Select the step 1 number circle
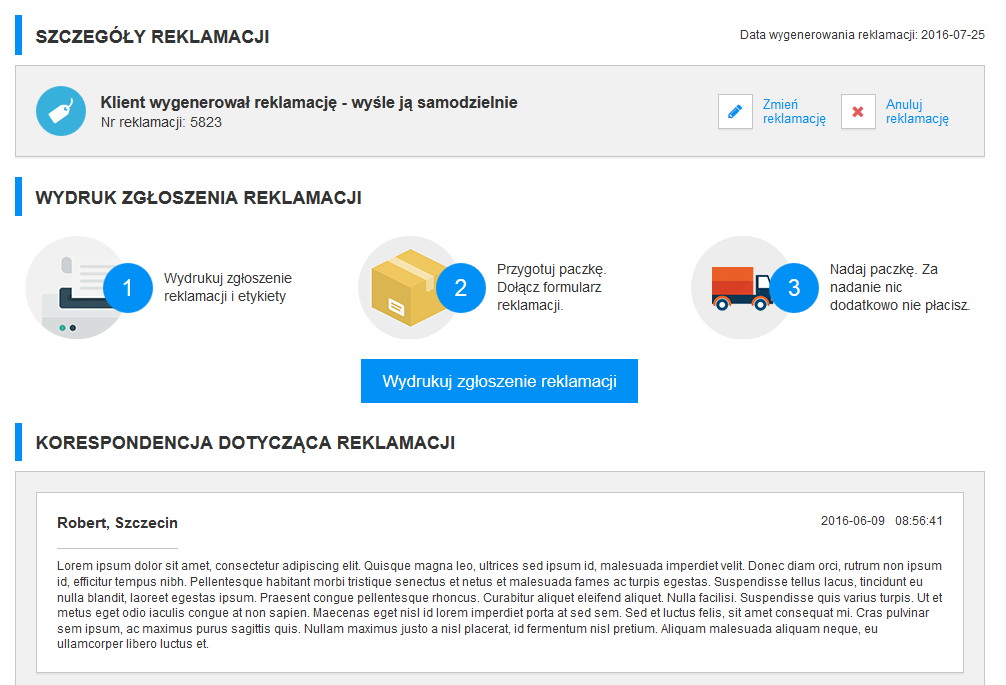Viewport: 1006px width, 685px height. click(x=127, y=288)
